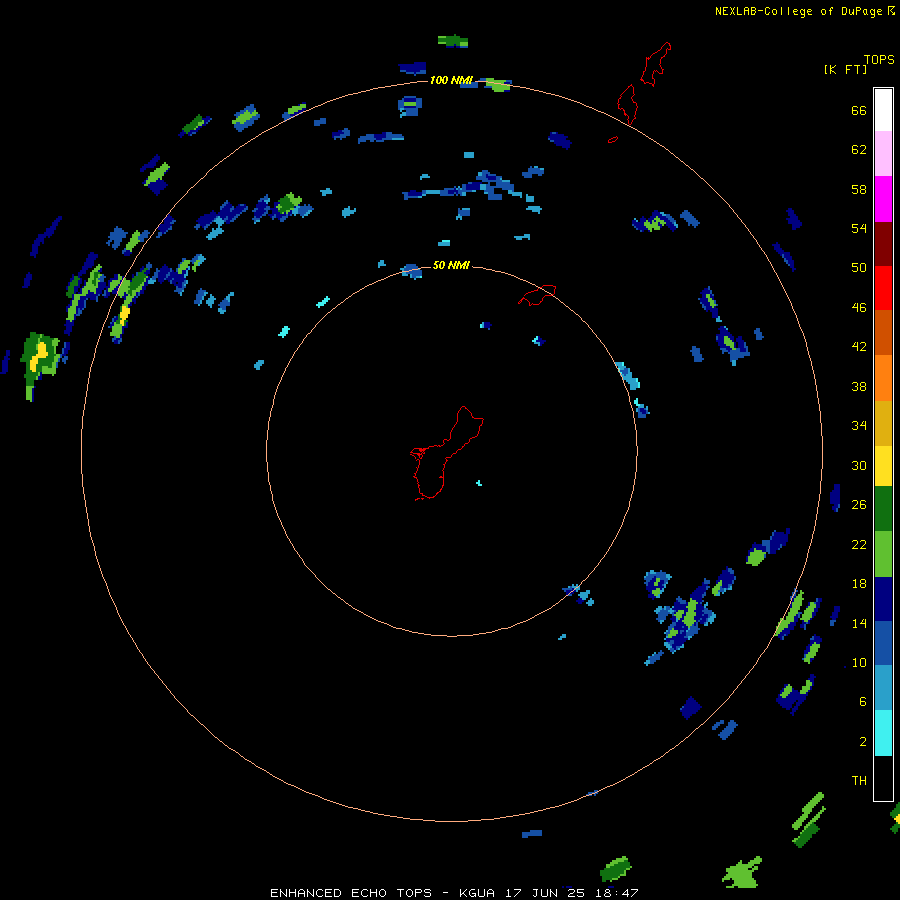Click the legend value 62
Screen dimensions: 900x900
[859, 150]
